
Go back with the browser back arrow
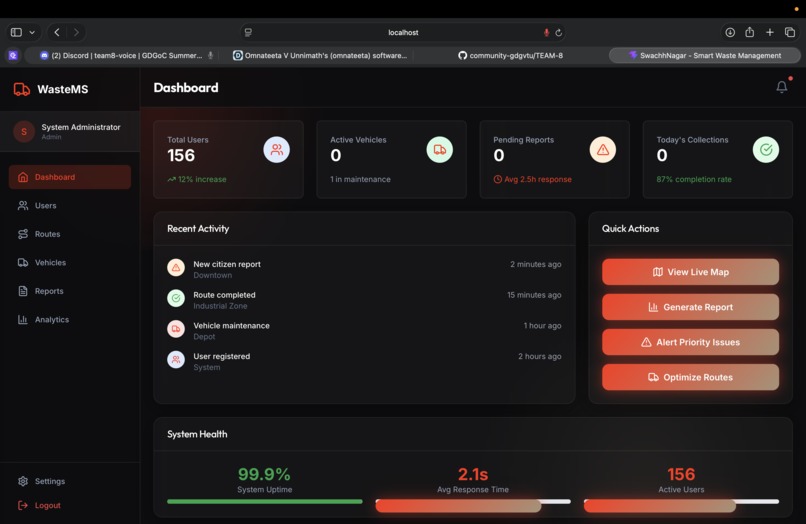click(57, 32)
